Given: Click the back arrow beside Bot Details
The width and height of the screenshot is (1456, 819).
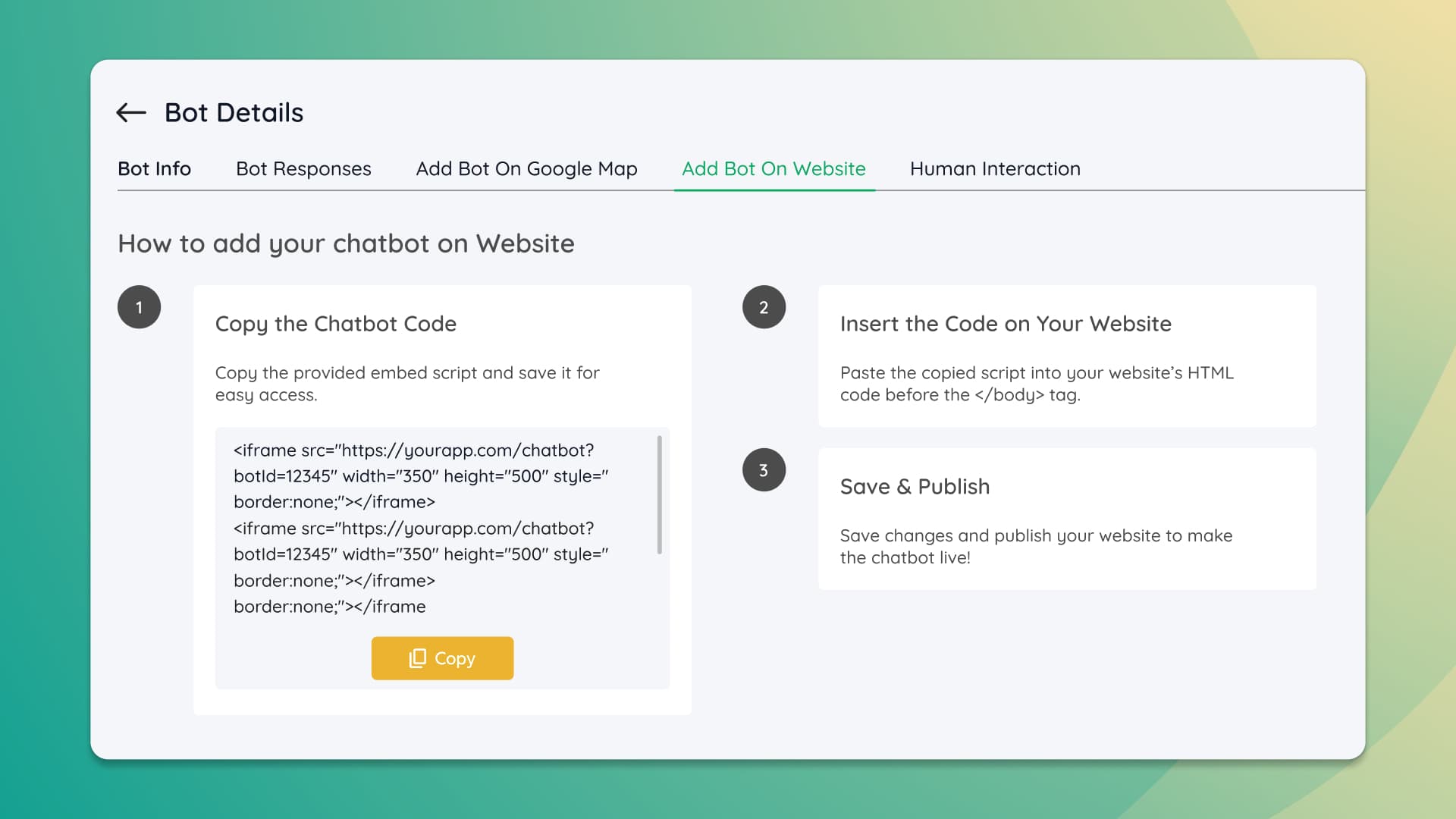Looking at the screenshot, I should [132, 112].
